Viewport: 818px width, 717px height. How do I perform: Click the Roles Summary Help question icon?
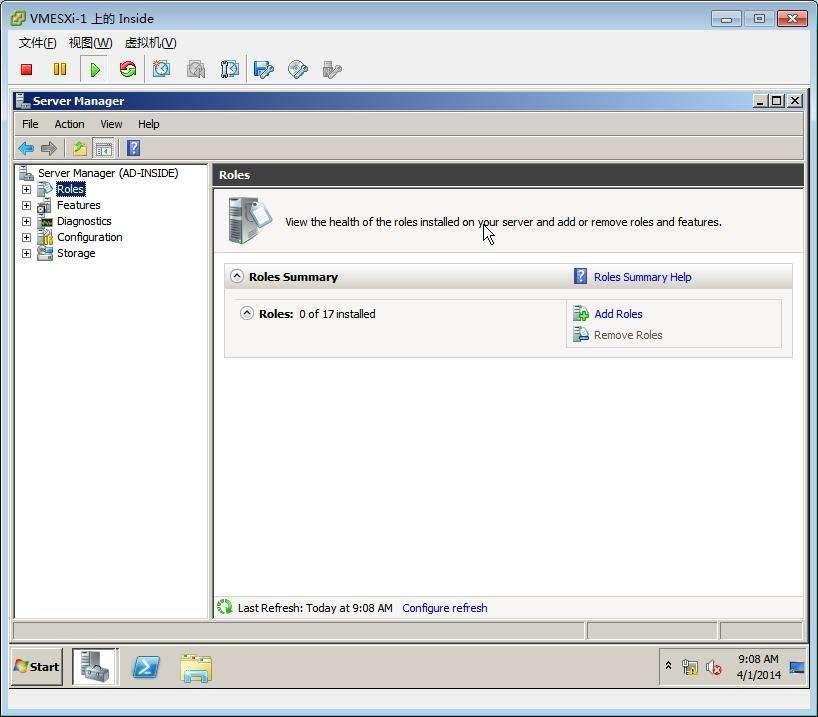pos(580,276)
